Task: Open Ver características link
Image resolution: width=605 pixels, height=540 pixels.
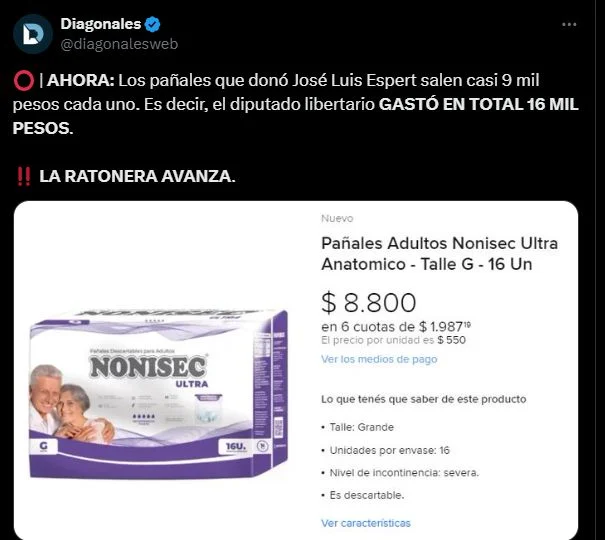Action: tap(366, 523)
